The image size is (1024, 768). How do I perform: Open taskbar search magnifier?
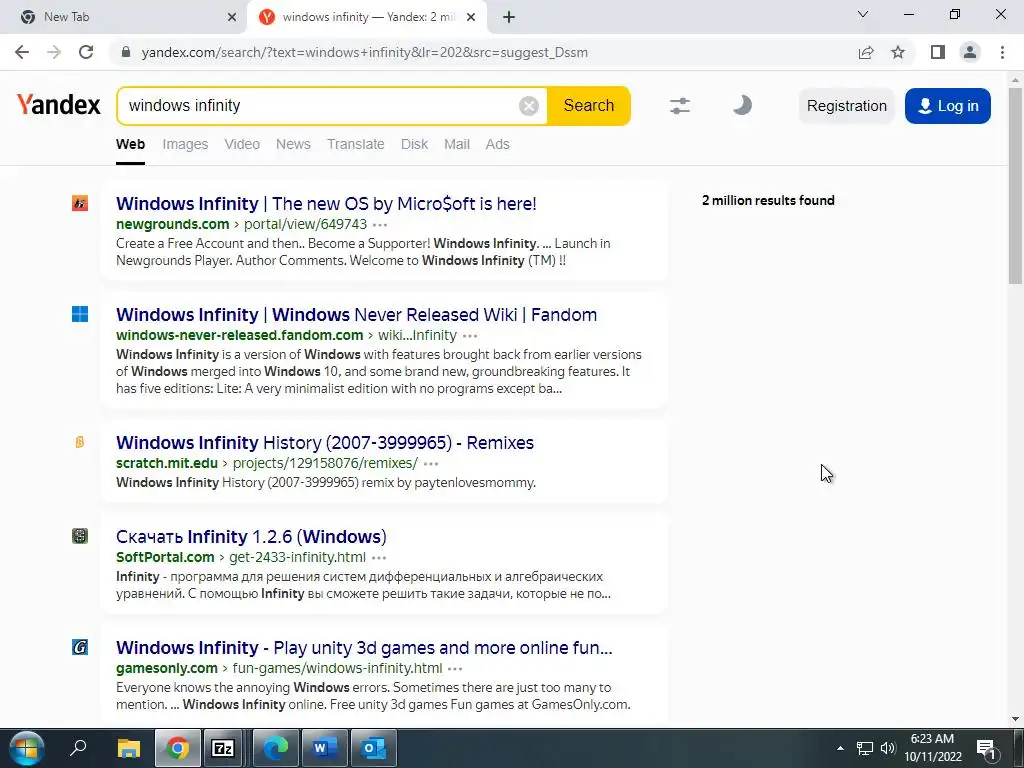78,748
